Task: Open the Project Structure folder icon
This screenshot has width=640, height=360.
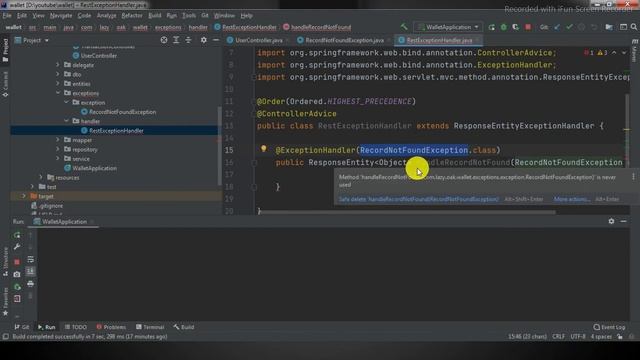Action: 609,27
